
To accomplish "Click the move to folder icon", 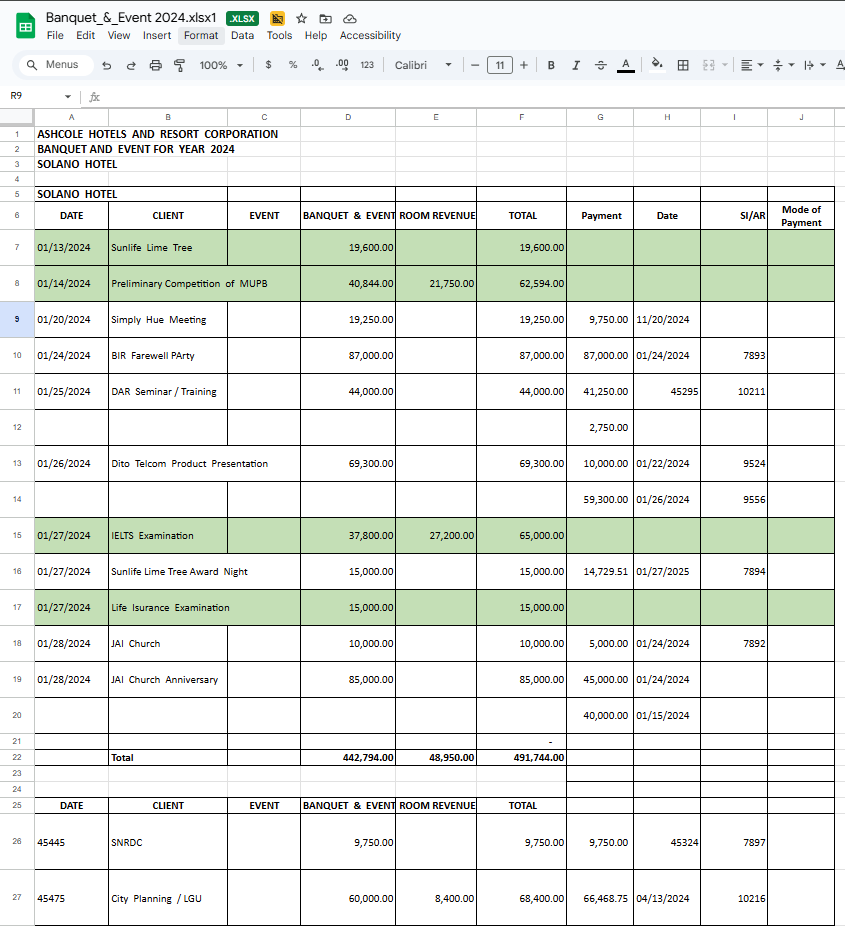I will point(325,18).
